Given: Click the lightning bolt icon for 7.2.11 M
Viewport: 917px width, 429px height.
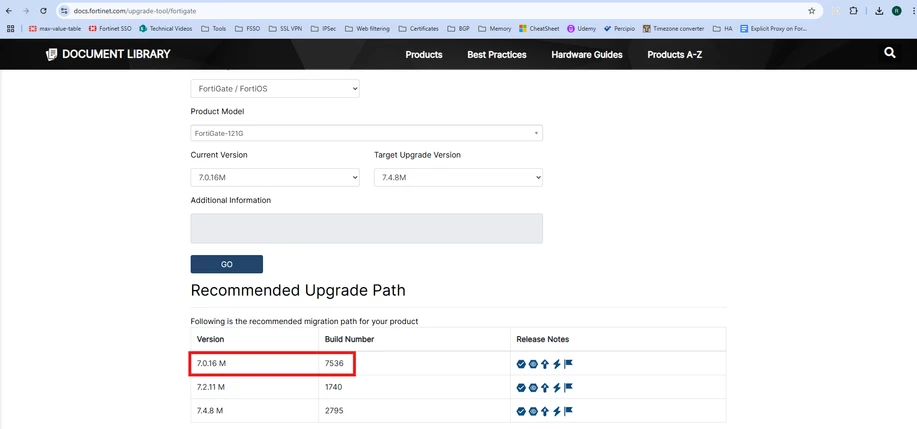Looking at the screenshot, I should 557,388.
